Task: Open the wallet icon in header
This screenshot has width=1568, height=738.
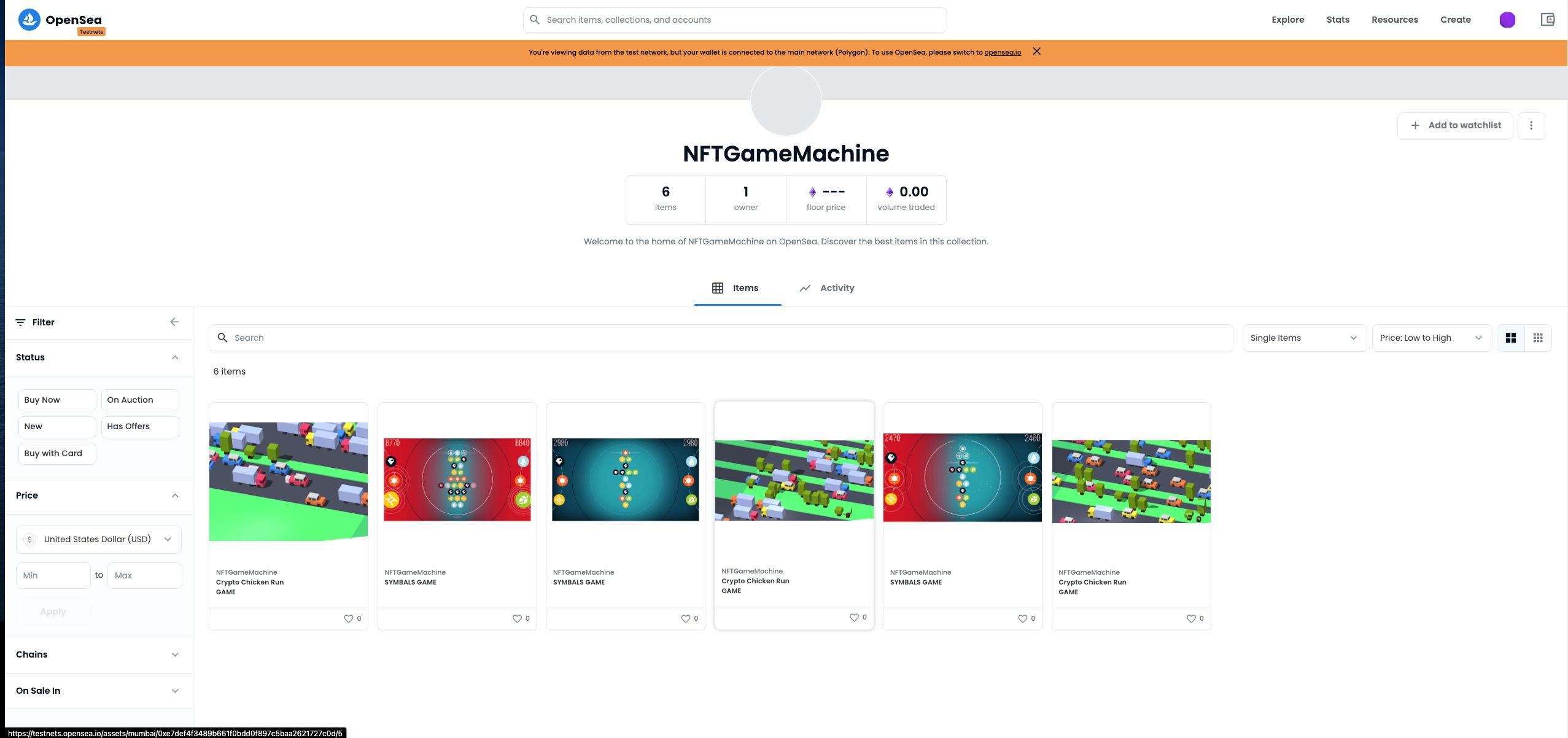Action: [x=1547, y=20]
